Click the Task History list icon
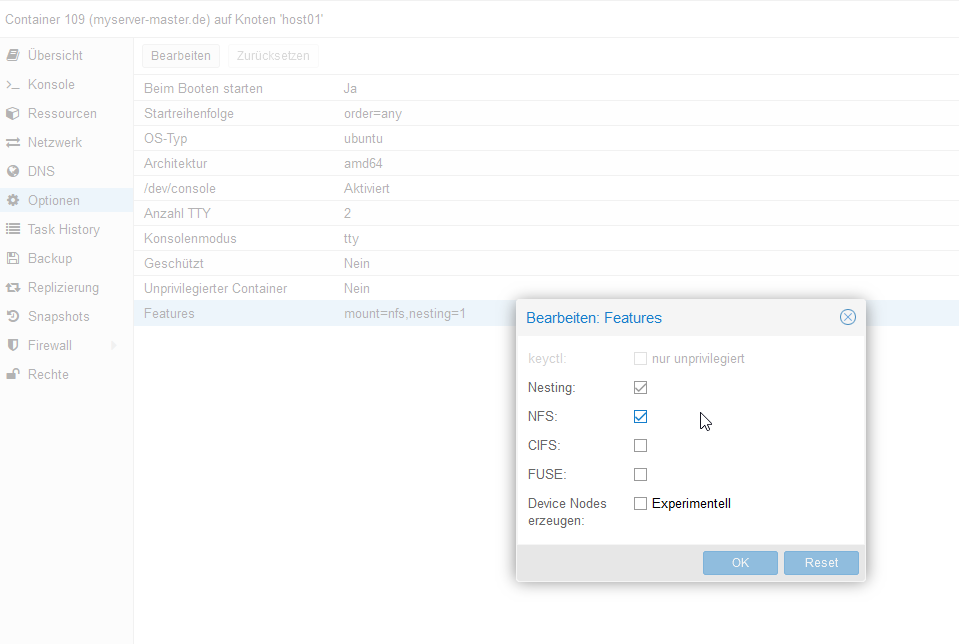This screenshot has width=959, height=644. pos(13,229)
